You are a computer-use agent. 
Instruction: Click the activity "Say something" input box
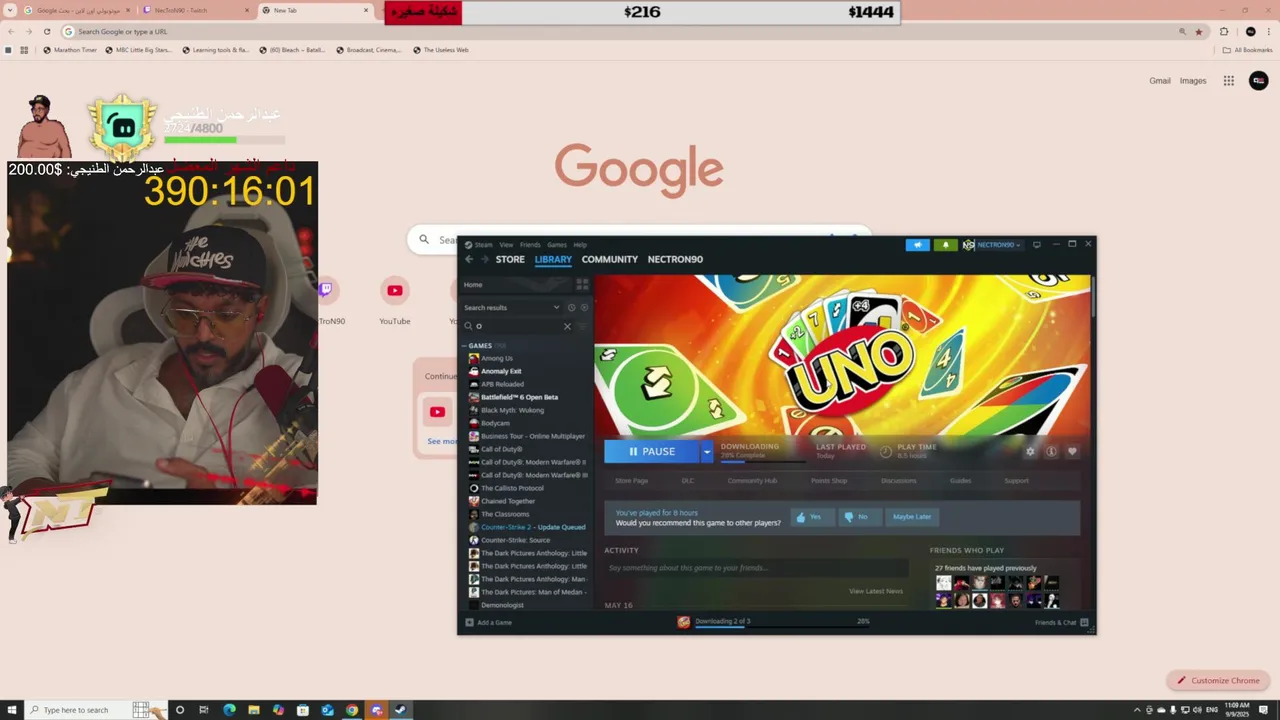point(756,568)
